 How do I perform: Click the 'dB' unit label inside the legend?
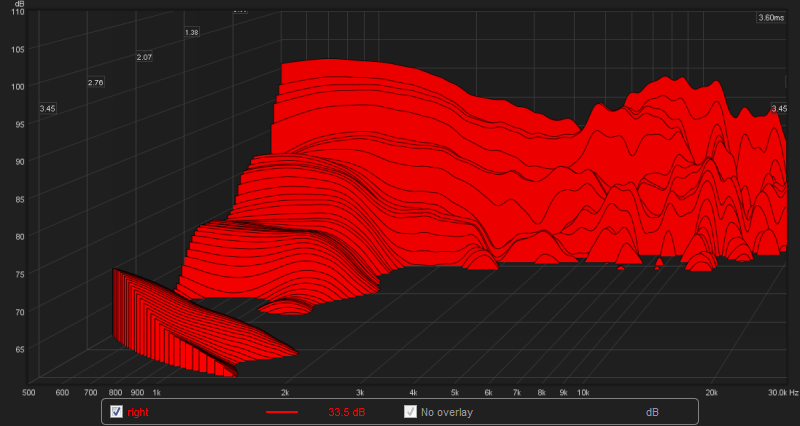point(652,412)
